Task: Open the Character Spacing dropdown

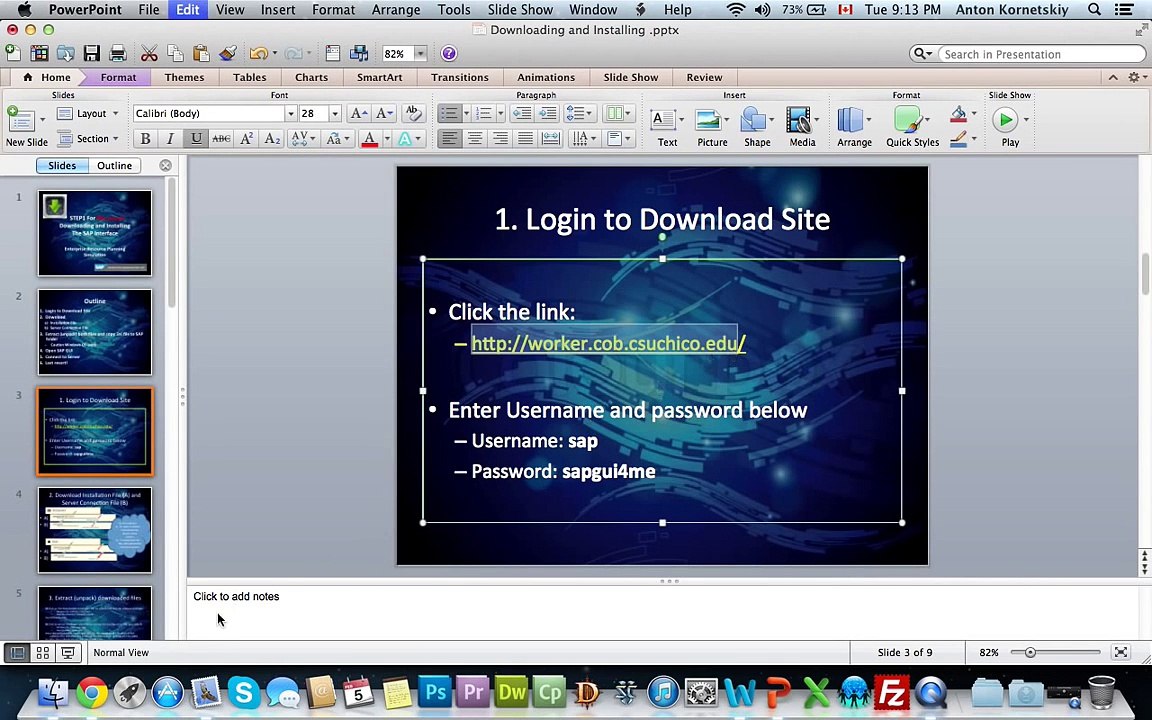Action: [x=302, y=138]
